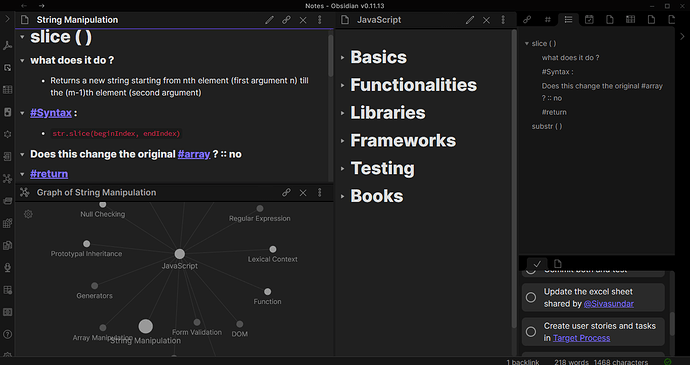The height and width of the screenshot is (365, 690).
Task: Expand the Books heading
Action: 342,196
